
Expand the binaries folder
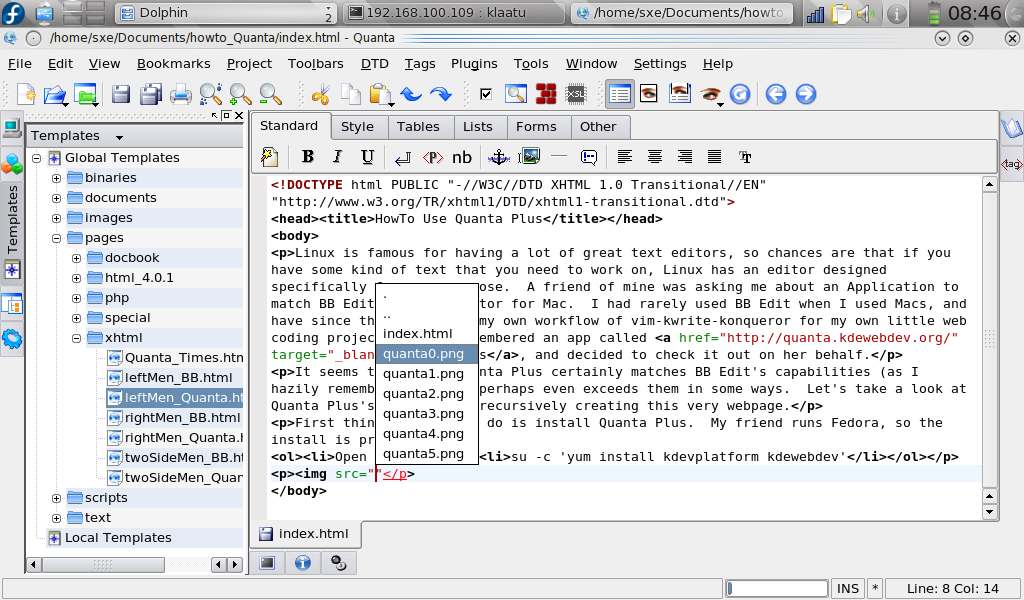57,178
